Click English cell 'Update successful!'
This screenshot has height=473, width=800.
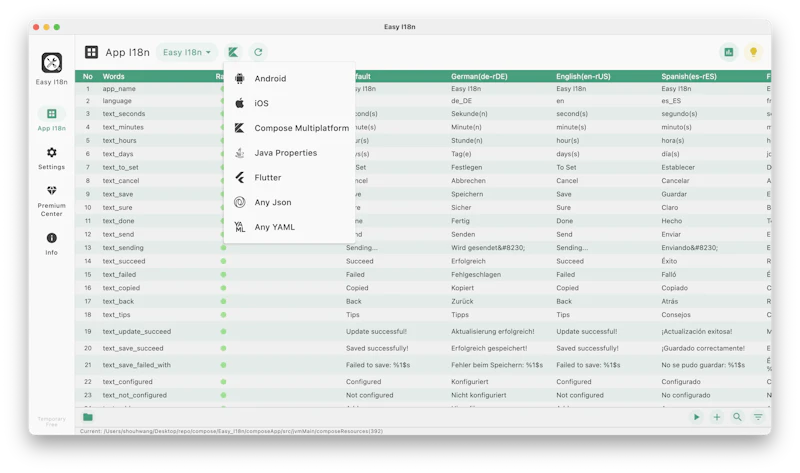pyautogui.click(x=586, y=331)
